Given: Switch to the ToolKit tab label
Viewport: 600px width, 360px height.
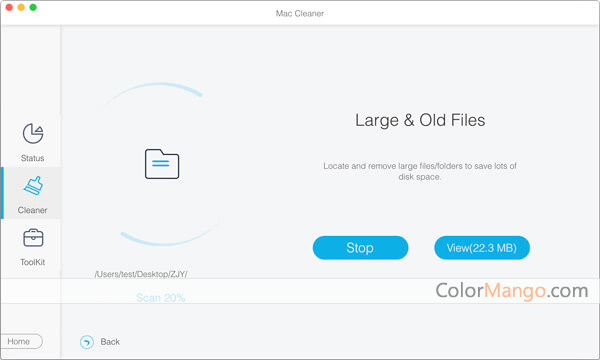Looking at the screenshot, I should [33, 262].
